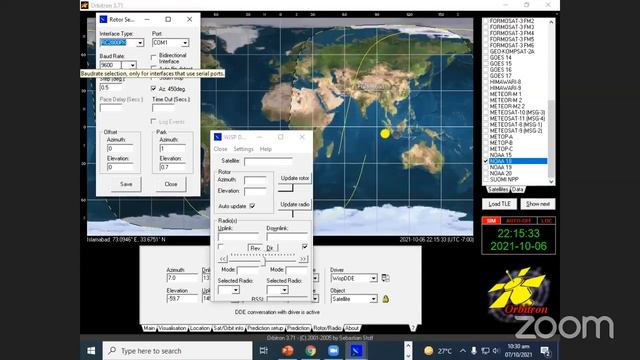Open the Interface Type dropdown

(140, 42)
